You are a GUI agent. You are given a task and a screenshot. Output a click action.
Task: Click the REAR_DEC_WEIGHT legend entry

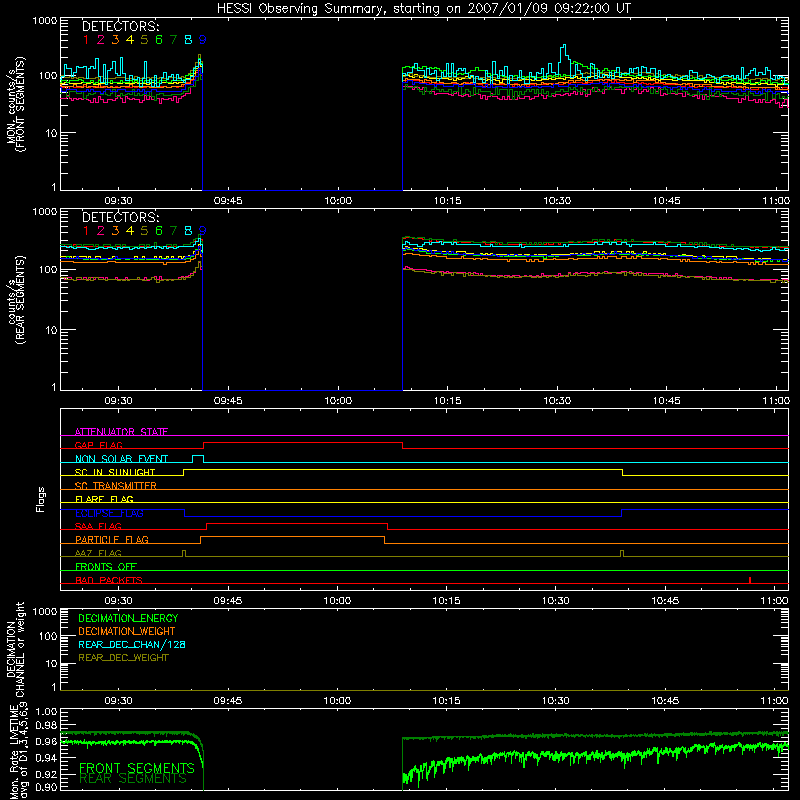click(x=123, y=658)
